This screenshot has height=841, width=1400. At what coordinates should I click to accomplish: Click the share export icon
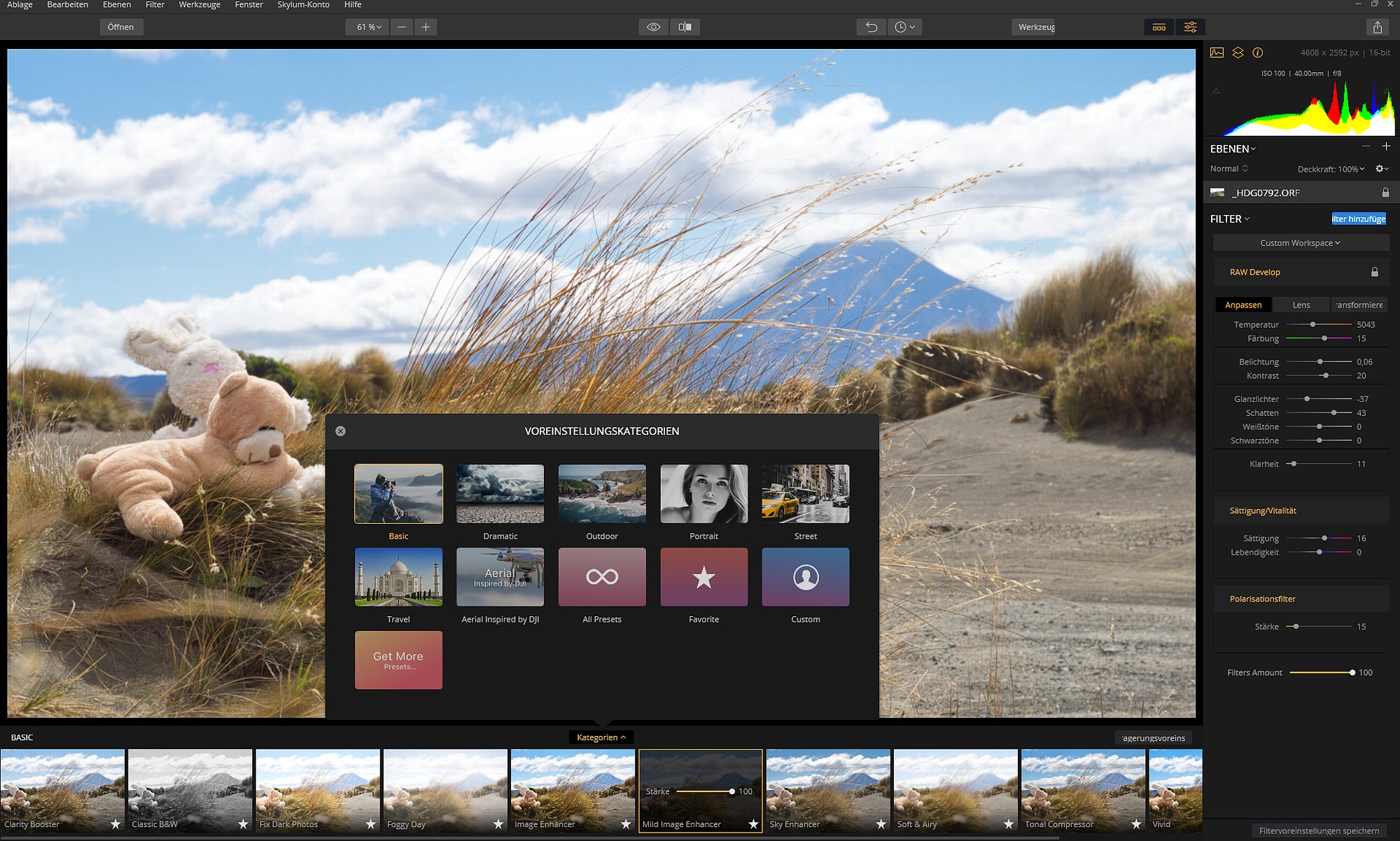click(x=1377, y=27)
